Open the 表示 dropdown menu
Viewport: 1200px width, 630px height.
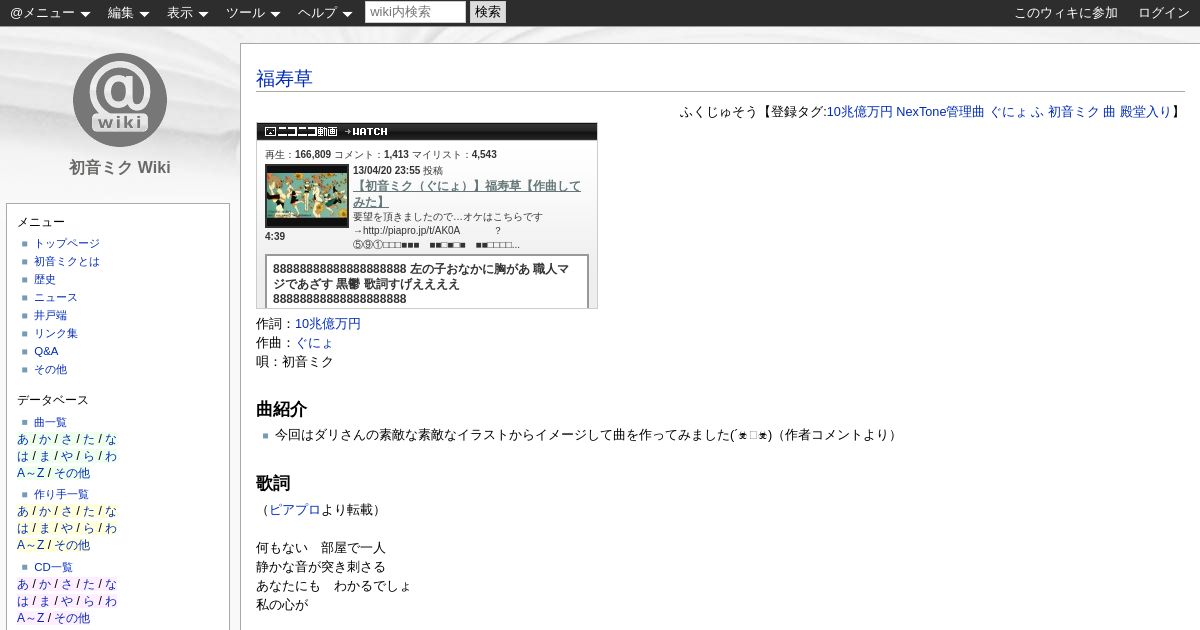187,13
